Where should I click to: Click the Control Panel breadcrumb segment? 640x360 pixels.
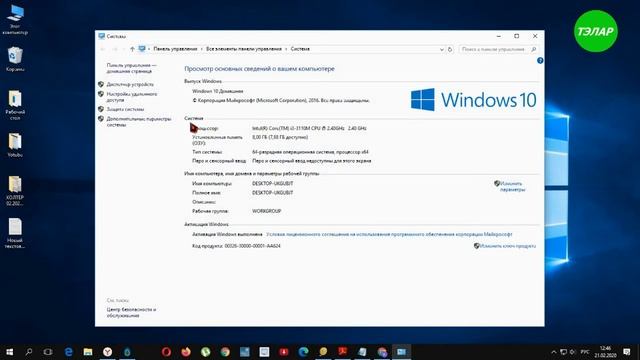pos(175,49)
